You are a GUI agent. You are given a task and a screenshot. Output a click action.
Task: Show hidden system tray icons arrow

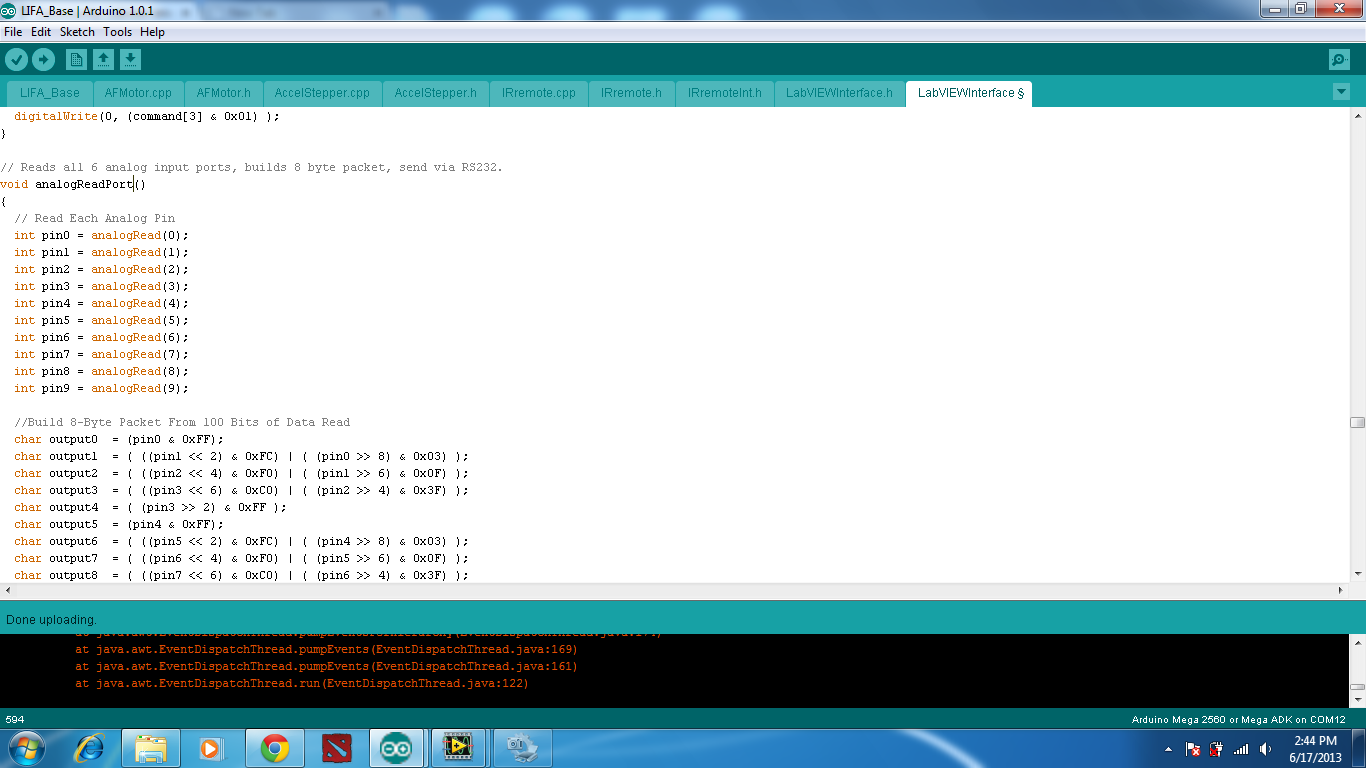coord(1168,749)
